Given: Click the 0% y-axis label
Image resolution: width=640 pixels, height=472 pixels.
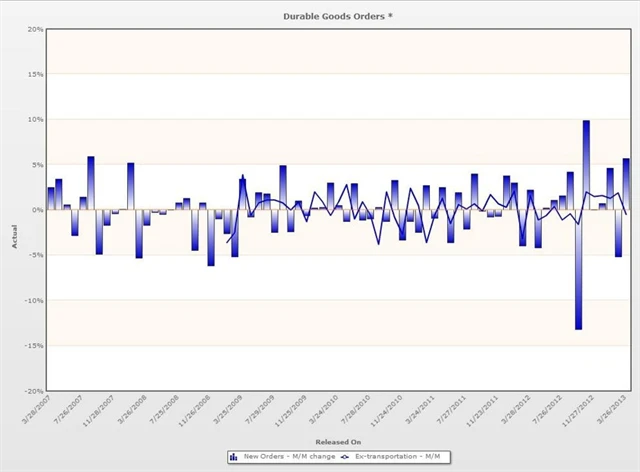Looking at the screenshot, I should [36, 210].
